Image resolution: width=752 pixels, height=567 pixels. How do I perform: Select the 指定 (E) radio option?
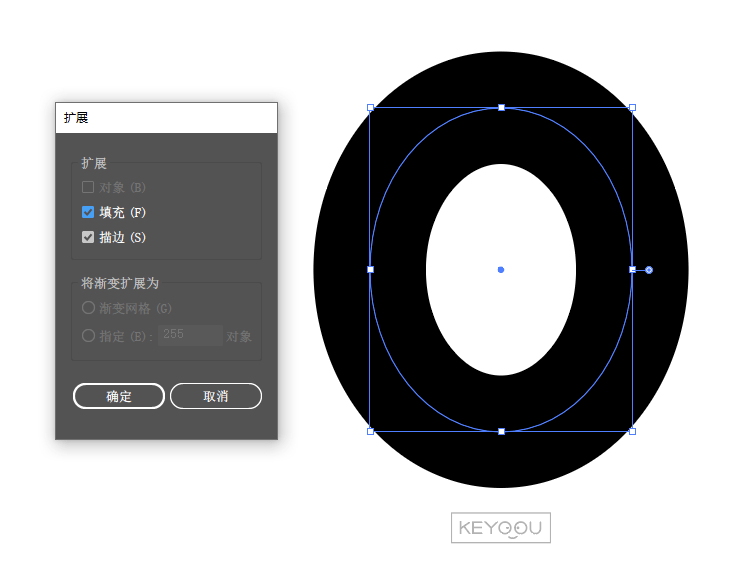88,335
